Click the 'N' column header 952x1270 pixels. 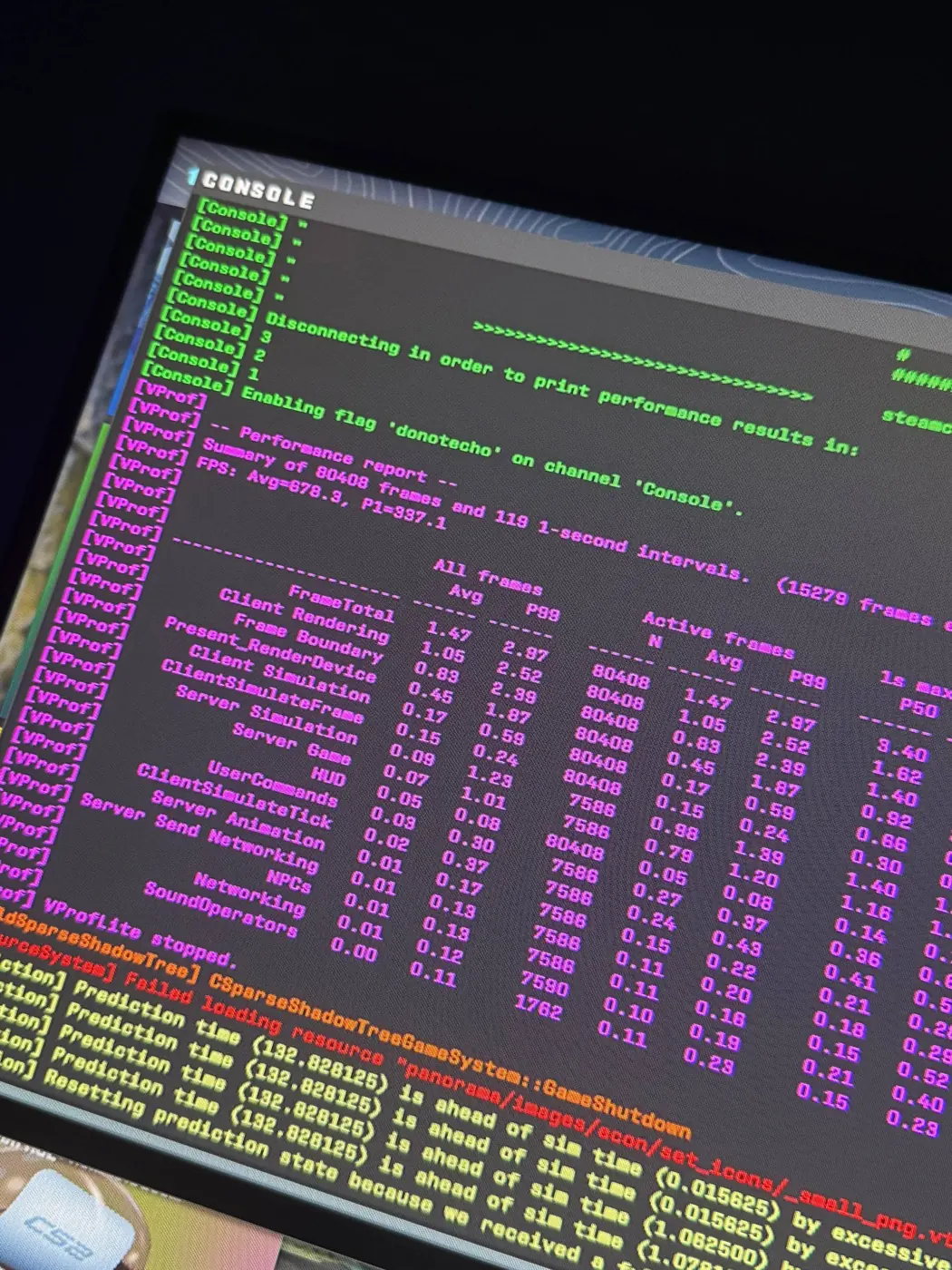[655, 641]
